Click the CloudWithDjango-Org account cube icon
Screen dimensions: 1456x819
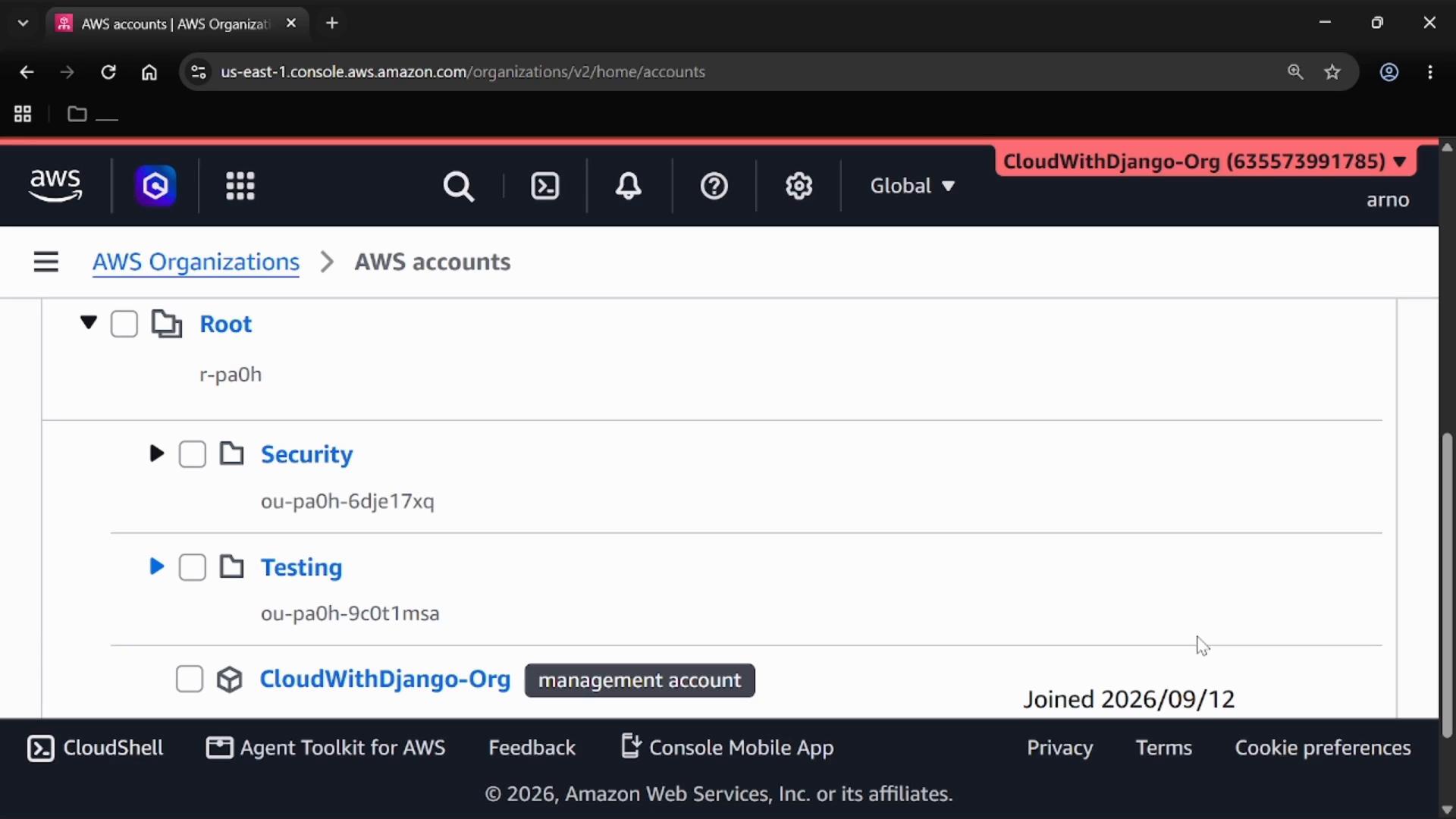click(230, 679)
